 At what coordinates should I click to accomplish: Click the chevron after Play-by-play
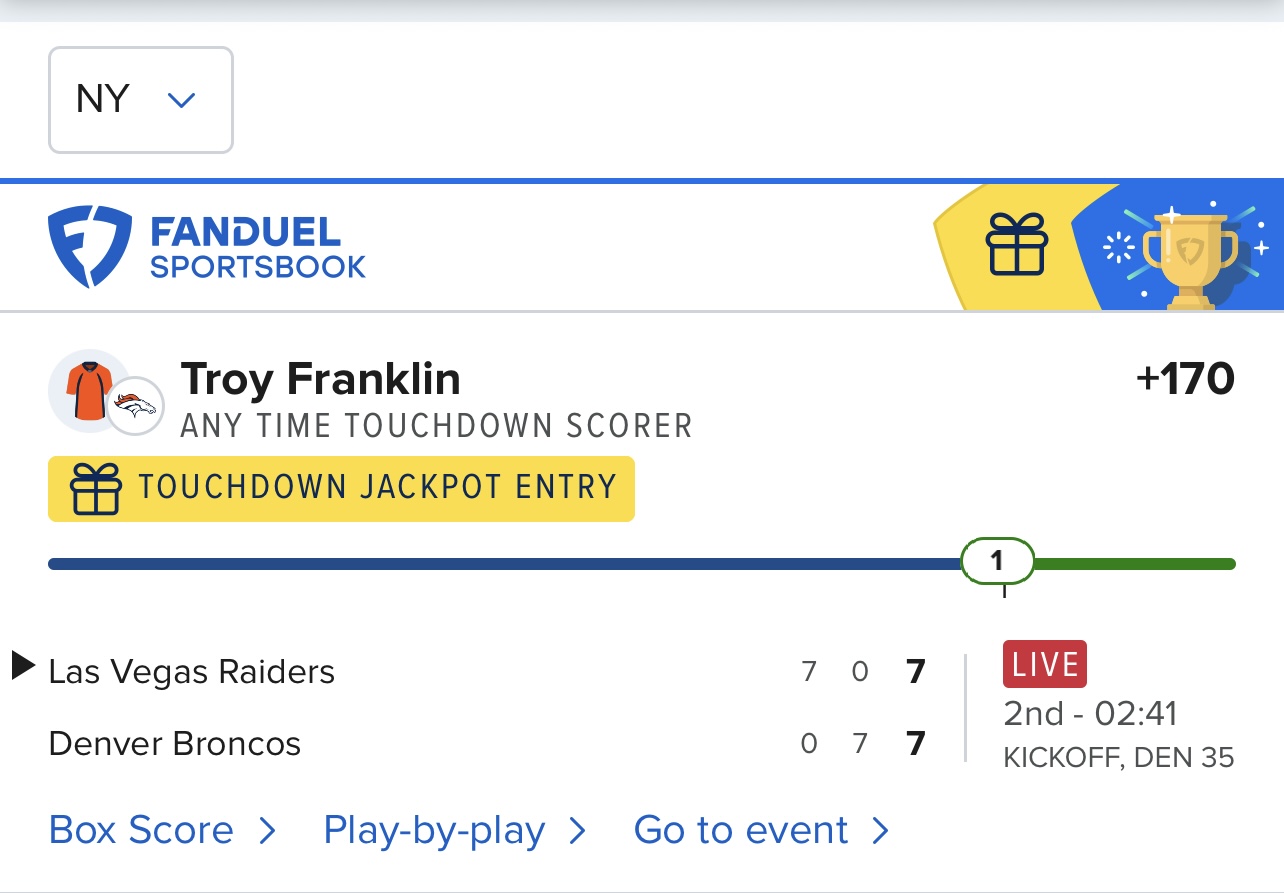(x=577, y=831)
